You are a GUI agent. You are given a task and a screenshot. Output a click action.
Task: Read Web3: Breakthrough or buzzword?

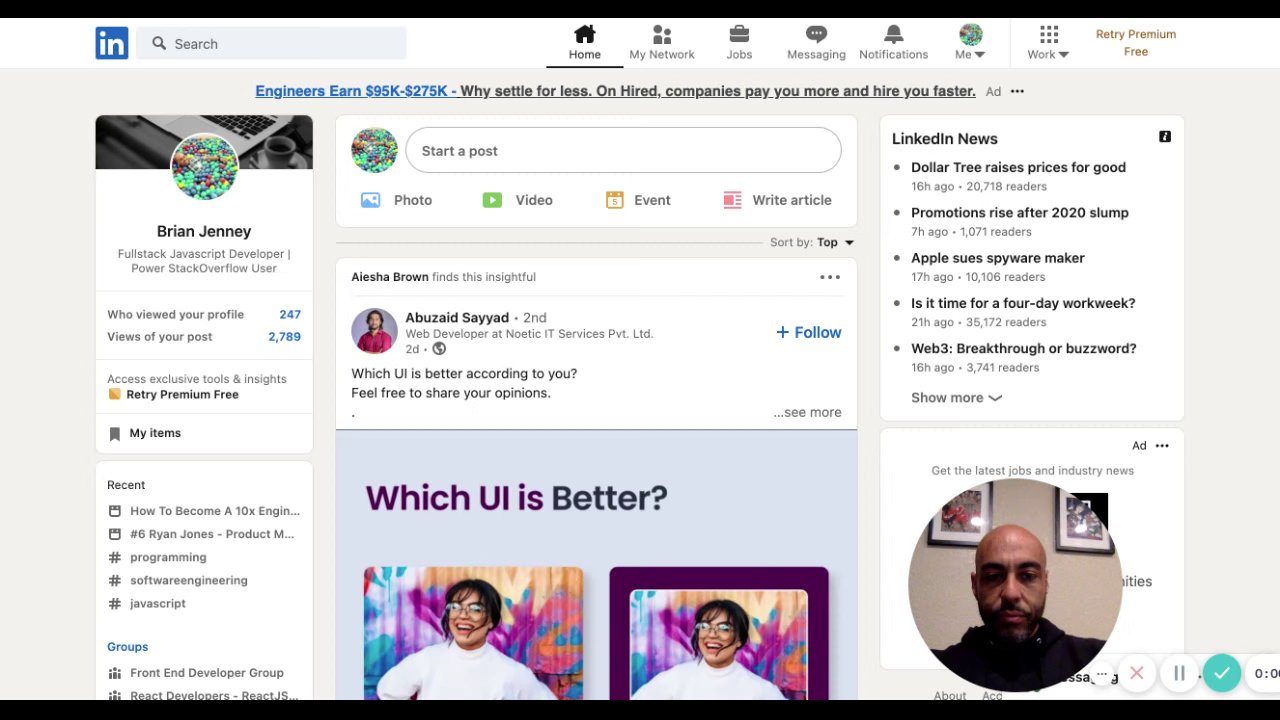tap(1023, 348)
